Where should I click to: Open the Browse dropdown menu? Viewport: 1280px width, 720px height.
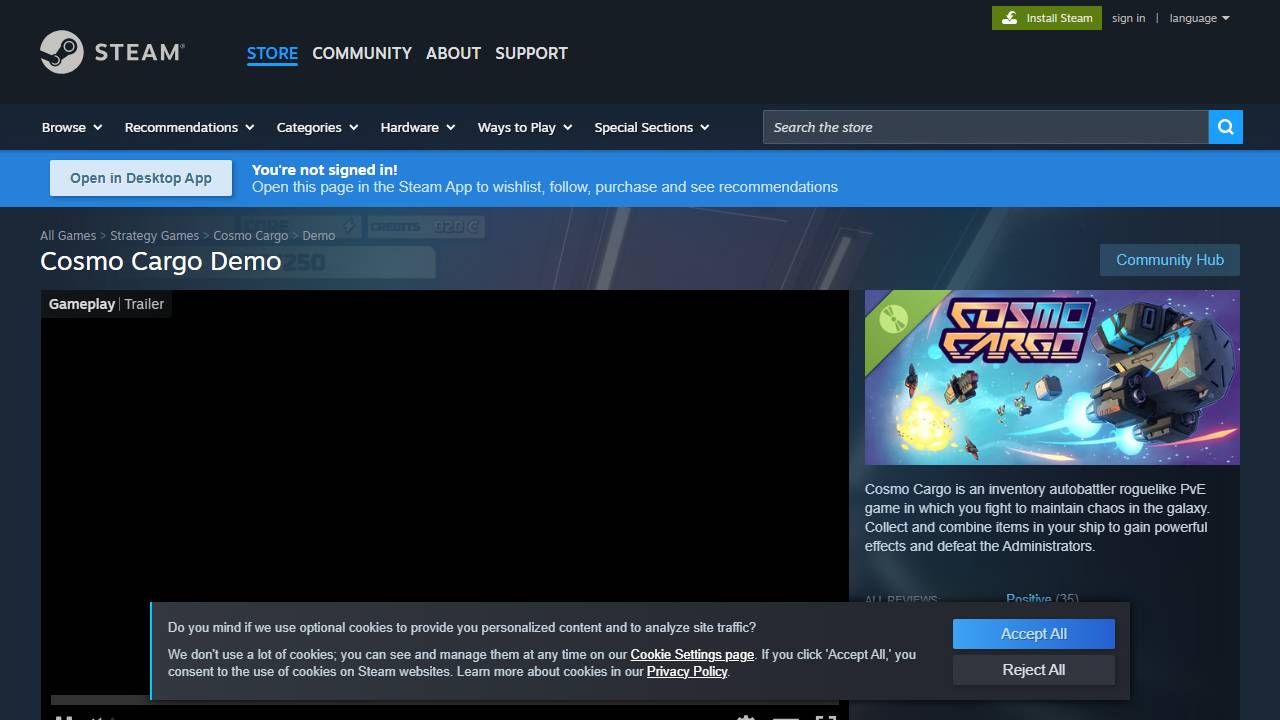point(72,127)
